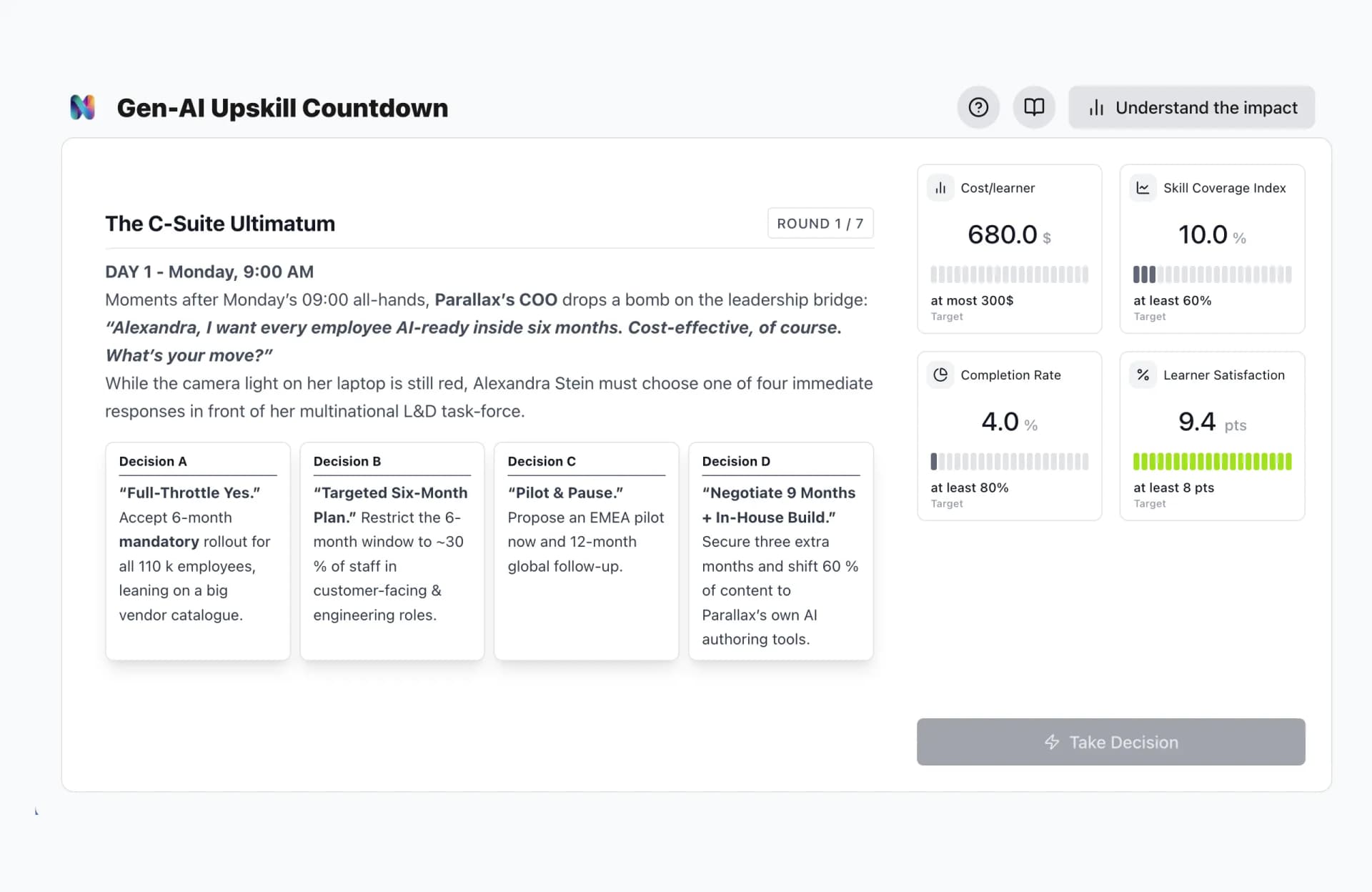Click the help question mark icon
Viewport: 1372px width, 892px height.
click(978, 107)
